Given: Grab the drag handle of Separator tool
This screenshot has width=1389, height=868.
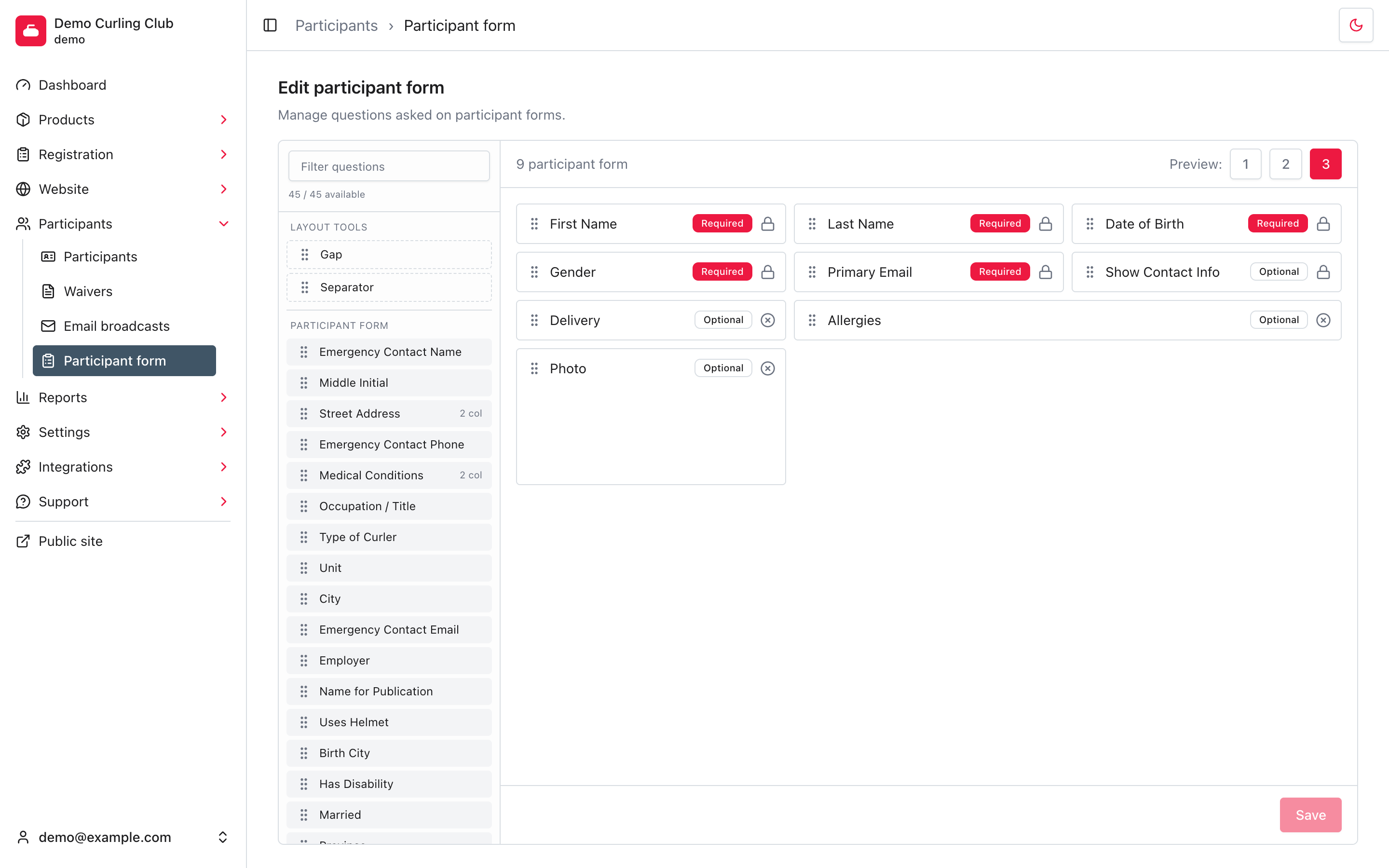Looking at the screenshot, I should pos(305,287).
